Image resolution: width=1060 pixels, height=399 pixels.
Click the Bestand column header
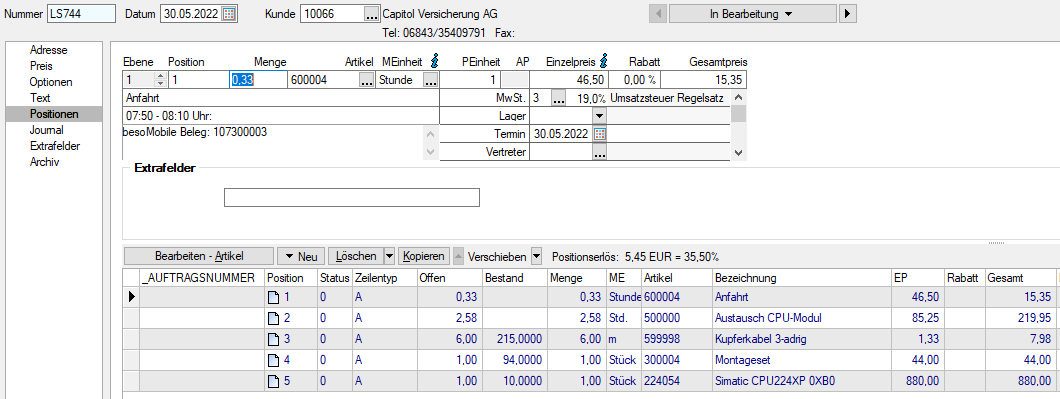(514, 277)
